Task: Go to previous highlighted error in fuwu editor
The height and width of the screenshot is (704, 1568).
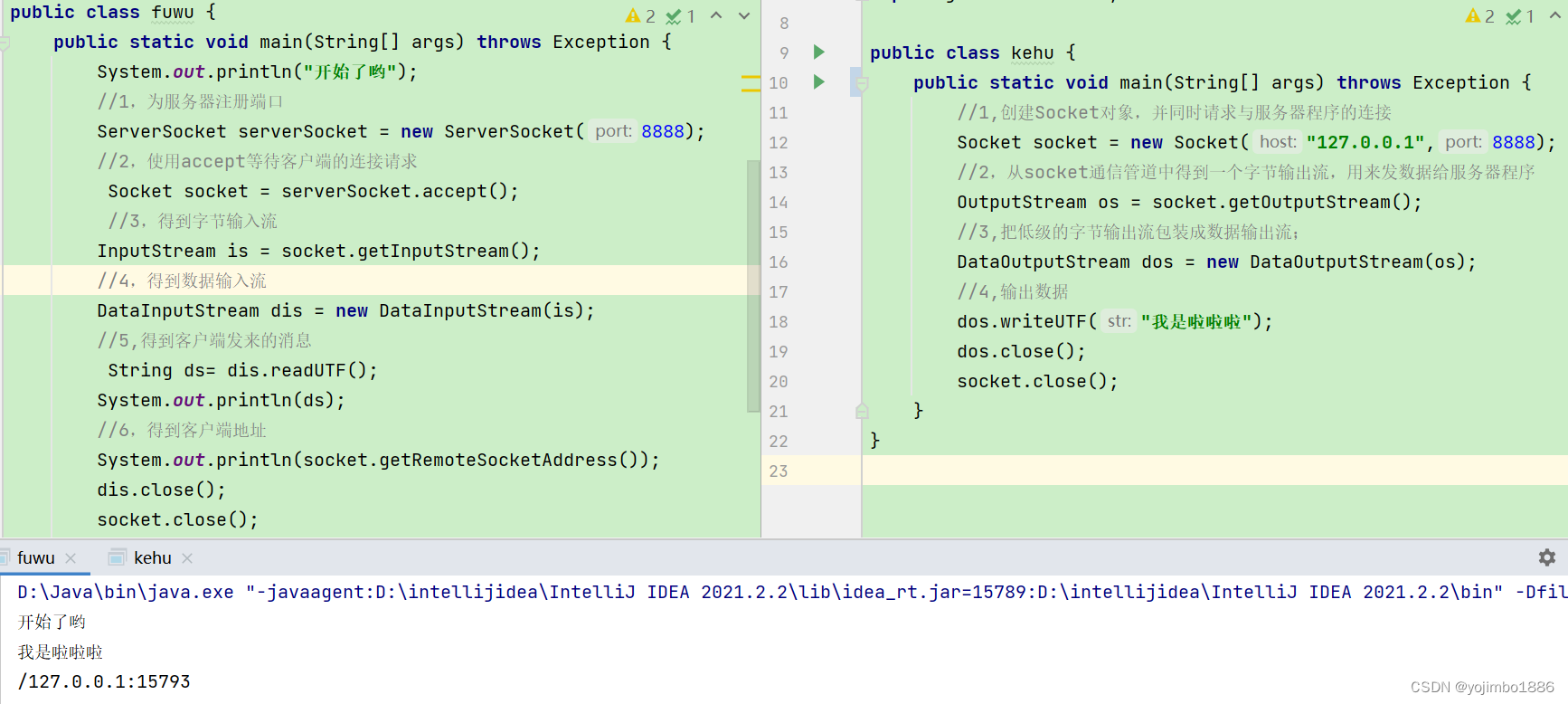Action: [716, 15]
